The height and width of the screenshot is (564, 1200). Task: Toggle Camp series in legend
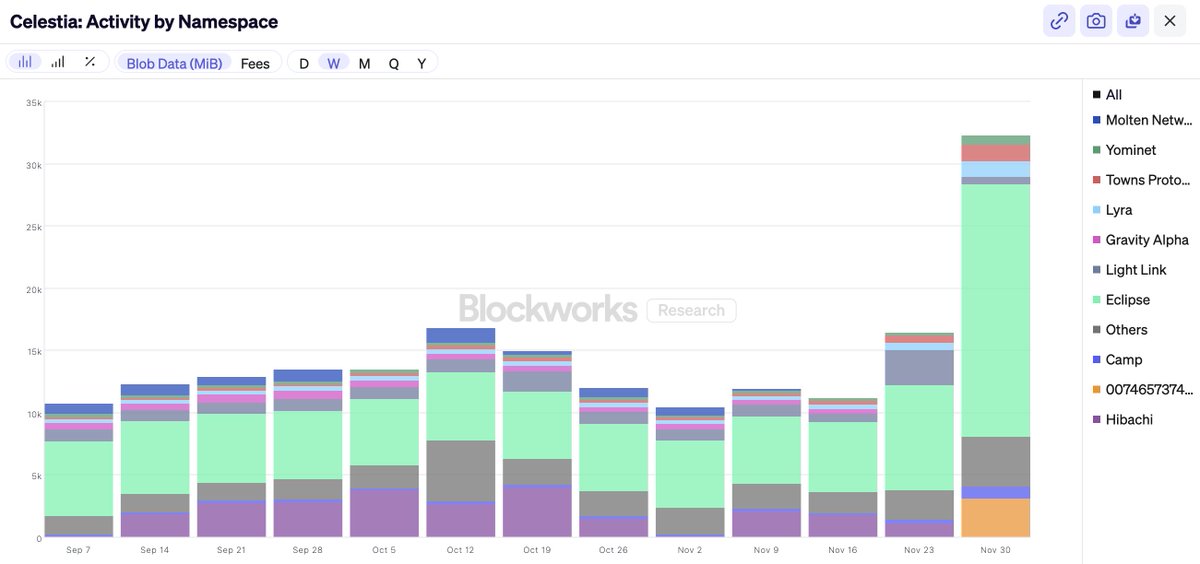1117,360
